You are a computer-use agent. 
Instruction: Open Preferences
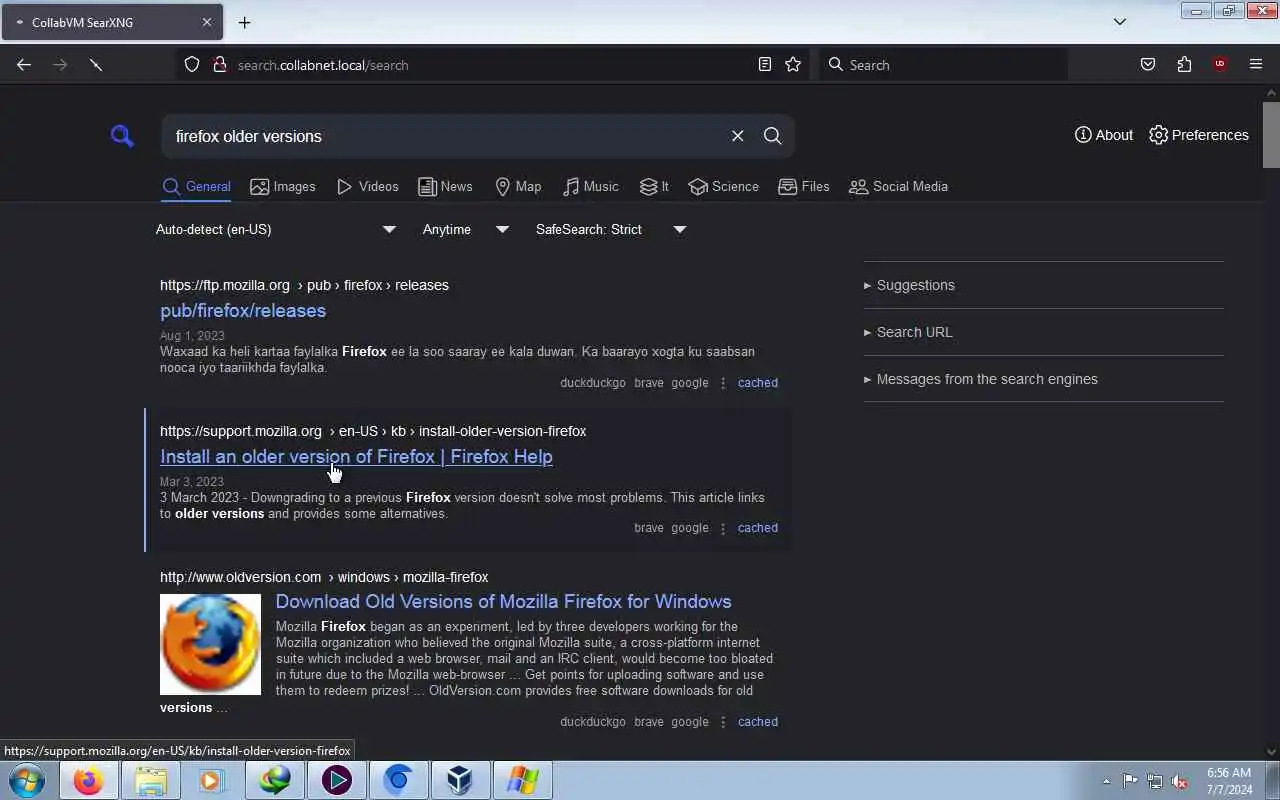pos(1198,135)
